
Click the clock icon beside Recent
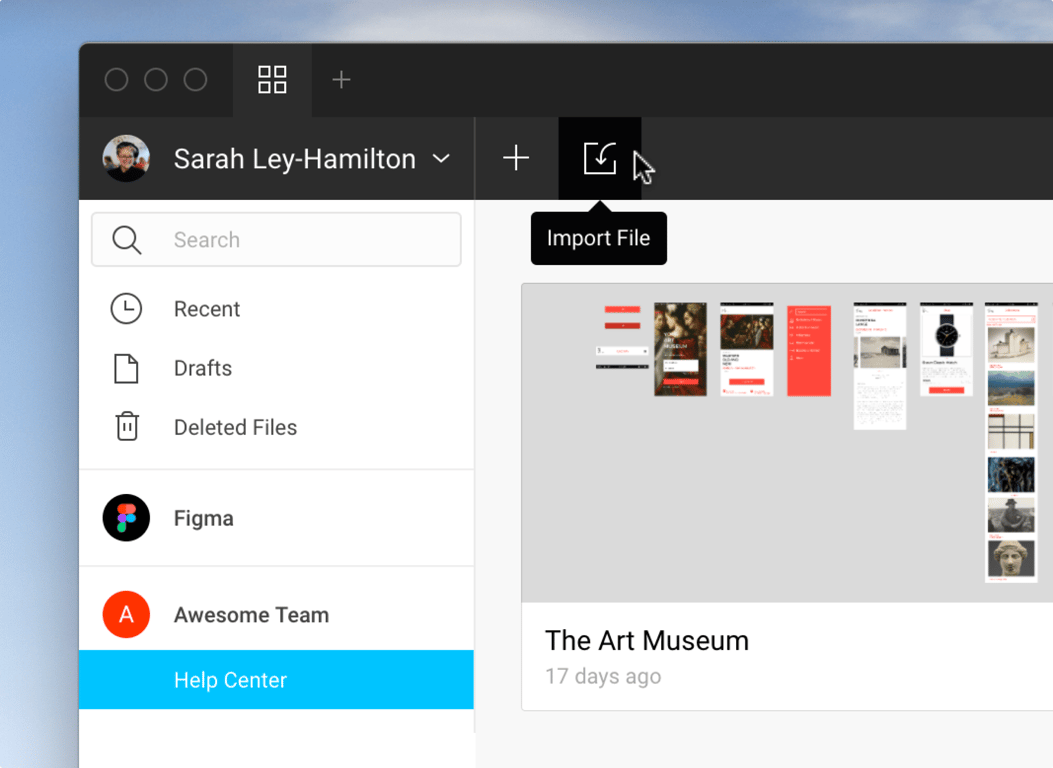(x=126, y=309)
